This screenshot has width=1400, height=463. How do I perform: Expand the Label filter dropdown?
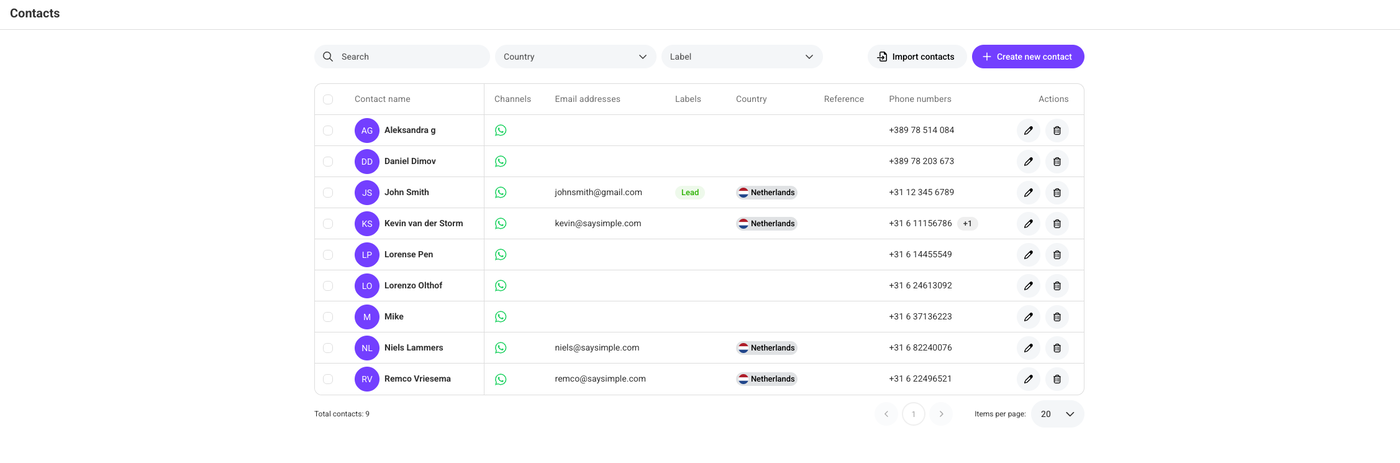[742, 57]
